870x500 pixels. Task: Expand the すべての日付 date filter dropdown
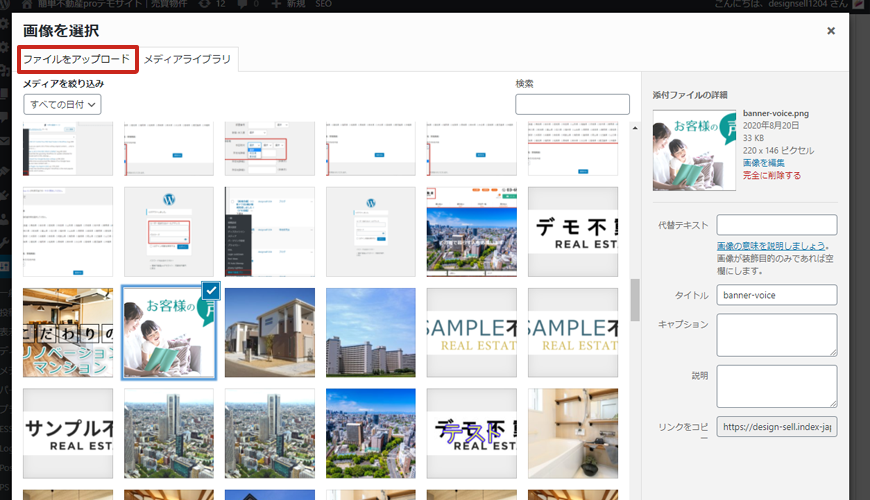click(62, 103)
